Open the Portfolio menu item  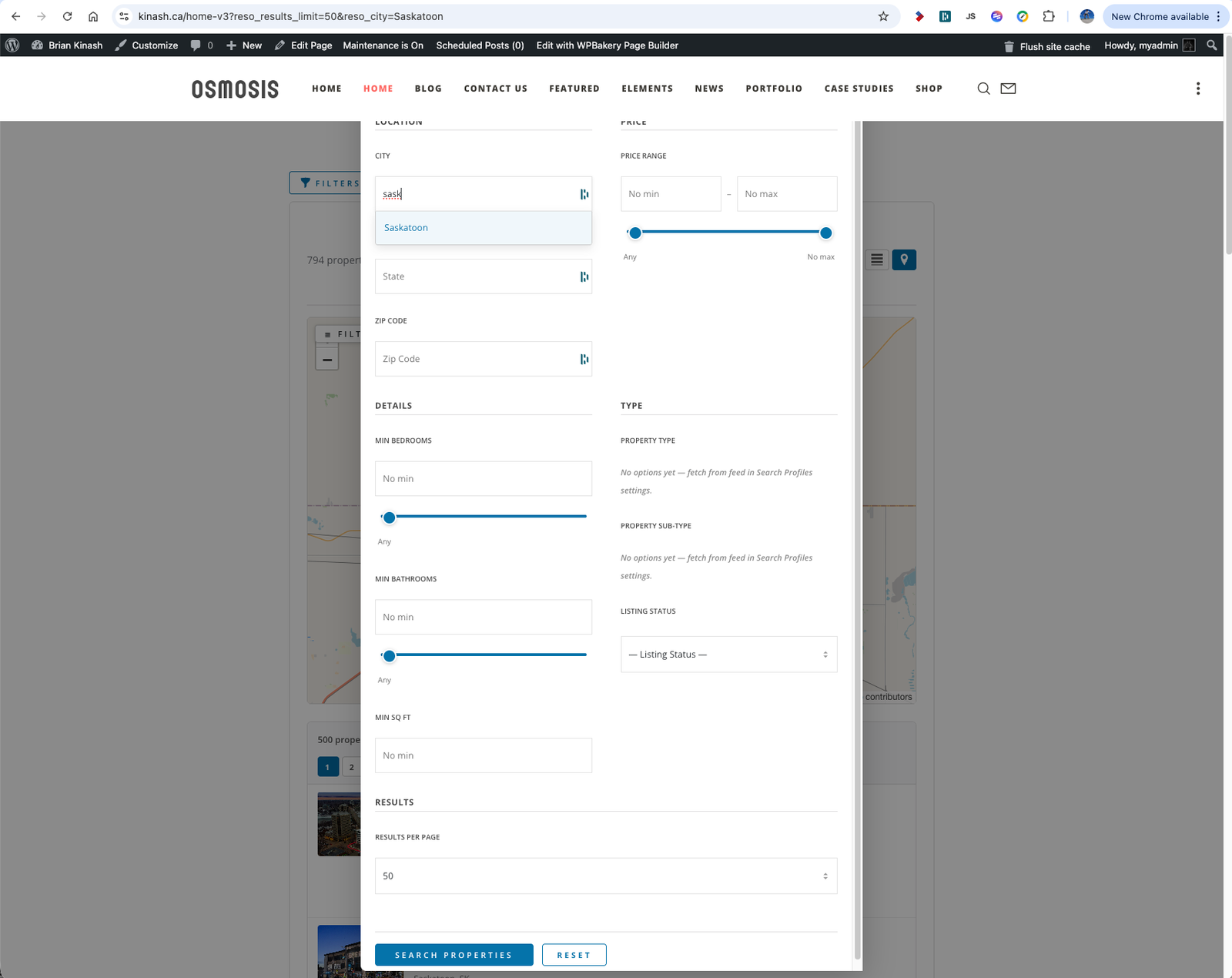click(x=773, y=89)
